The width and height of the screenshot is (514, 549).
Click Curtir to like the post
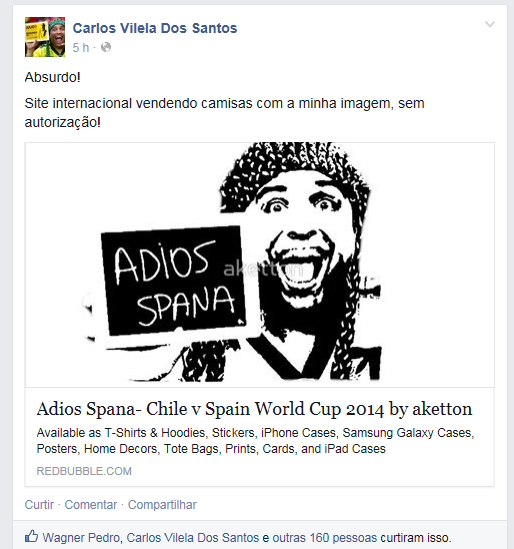[39, 505]
